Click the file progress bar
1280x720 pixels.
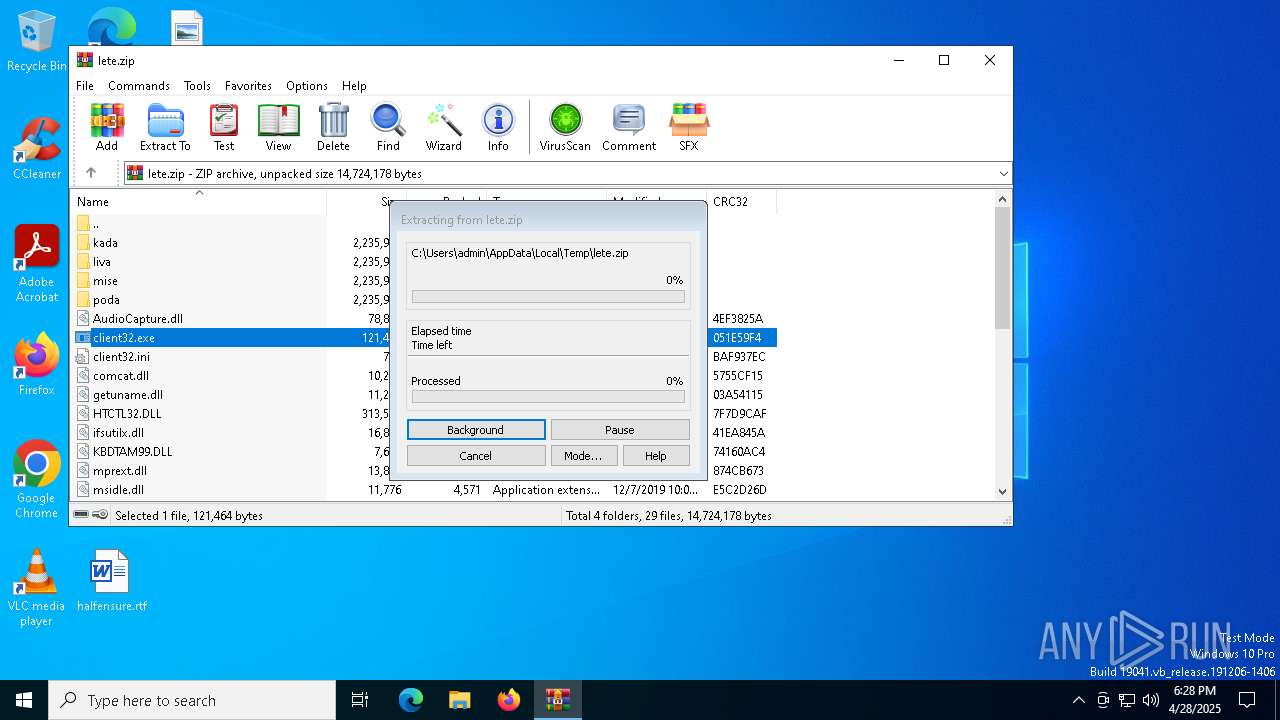[548, 297]
